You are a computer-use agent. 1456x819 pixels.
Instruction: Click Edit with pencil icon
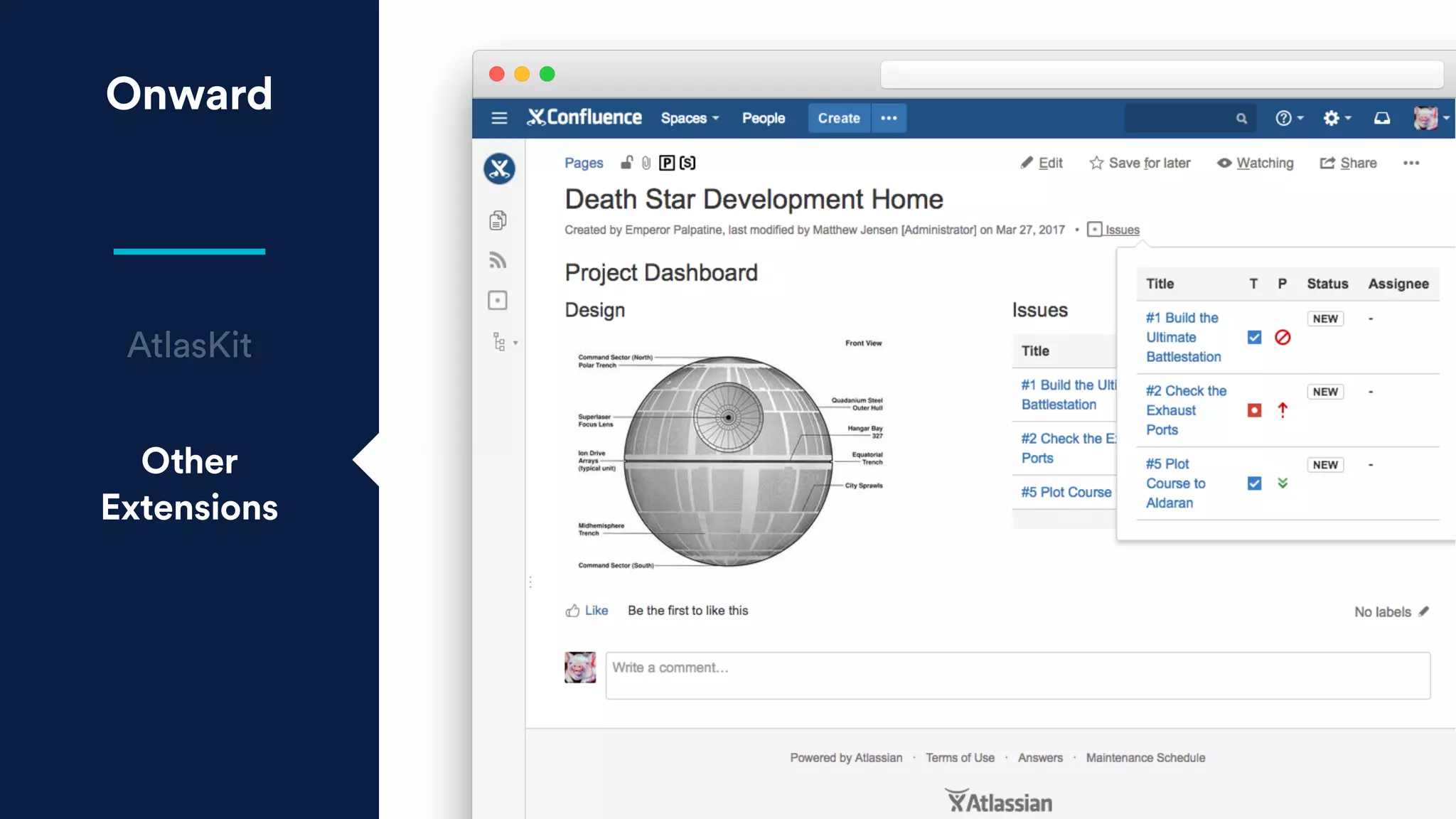(1042, 163)
